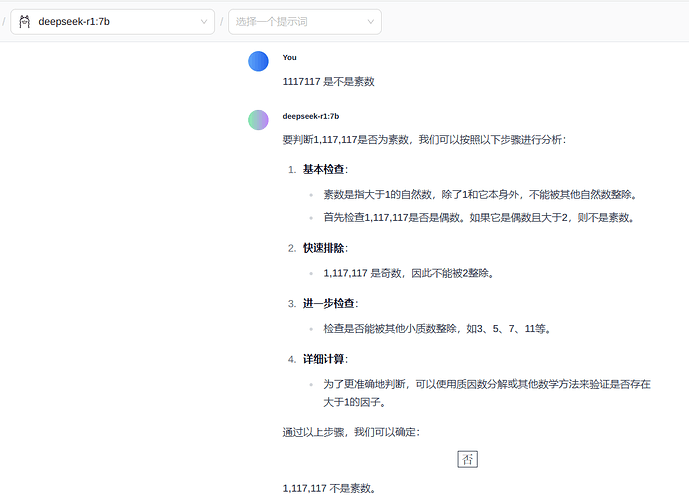This screenshot has height=500, width=689.
Task: Click the green-purple deepseek avatar
Action: [258, 120]
